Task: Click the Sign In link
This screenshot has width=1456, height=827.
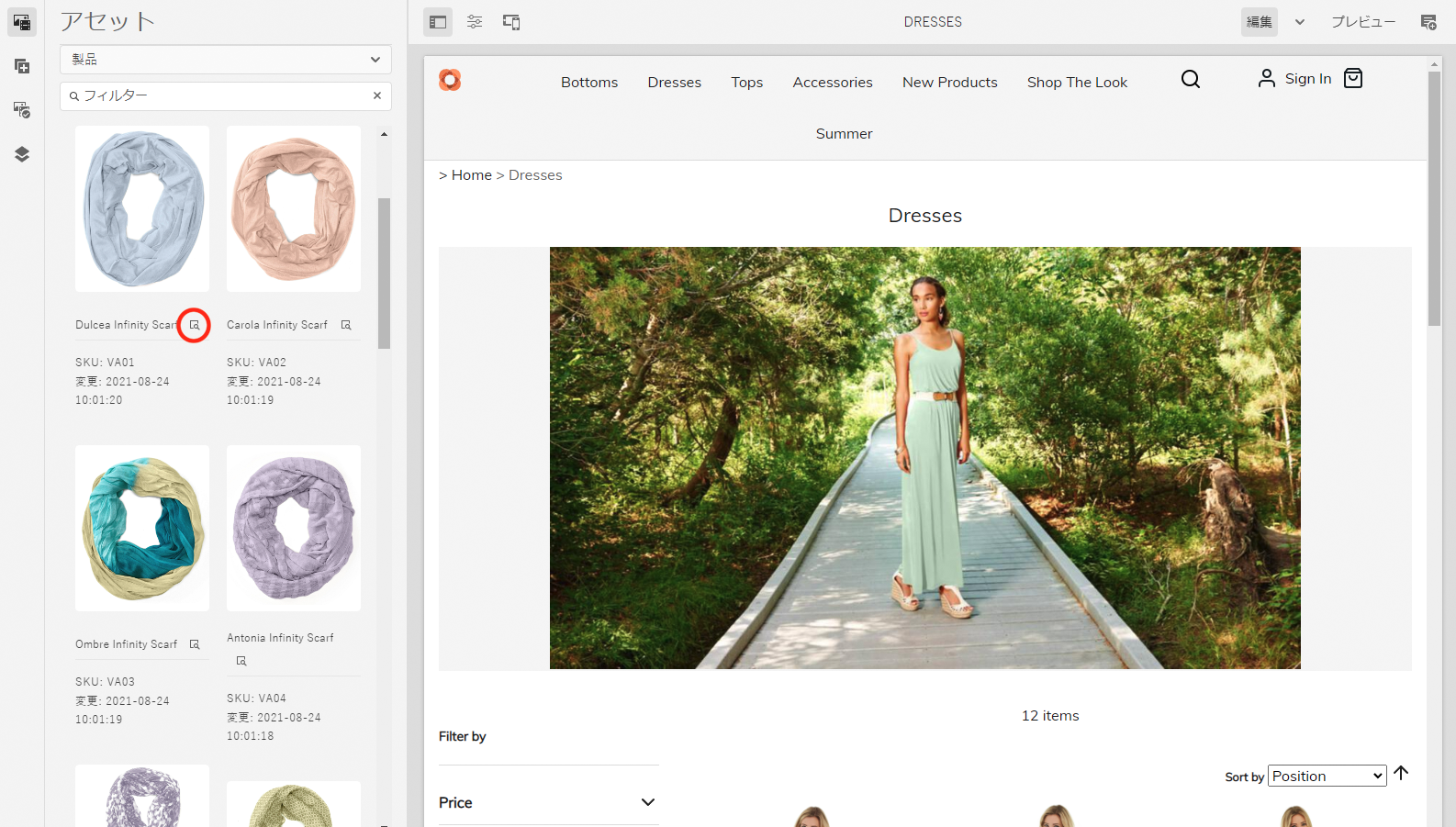Action: [x=1308, y=79]
